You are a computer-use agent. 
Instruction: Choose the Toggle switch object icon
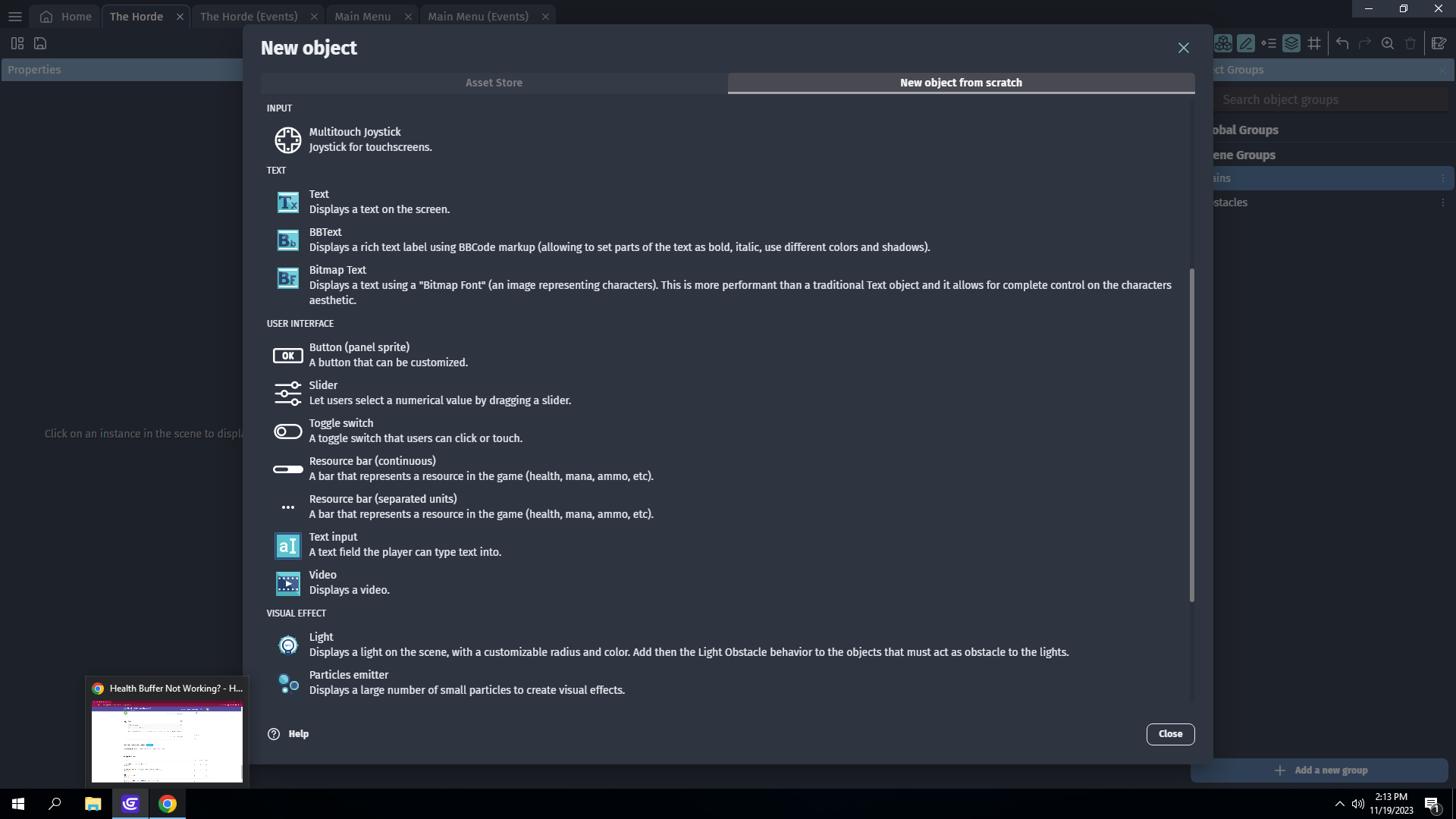287,431
